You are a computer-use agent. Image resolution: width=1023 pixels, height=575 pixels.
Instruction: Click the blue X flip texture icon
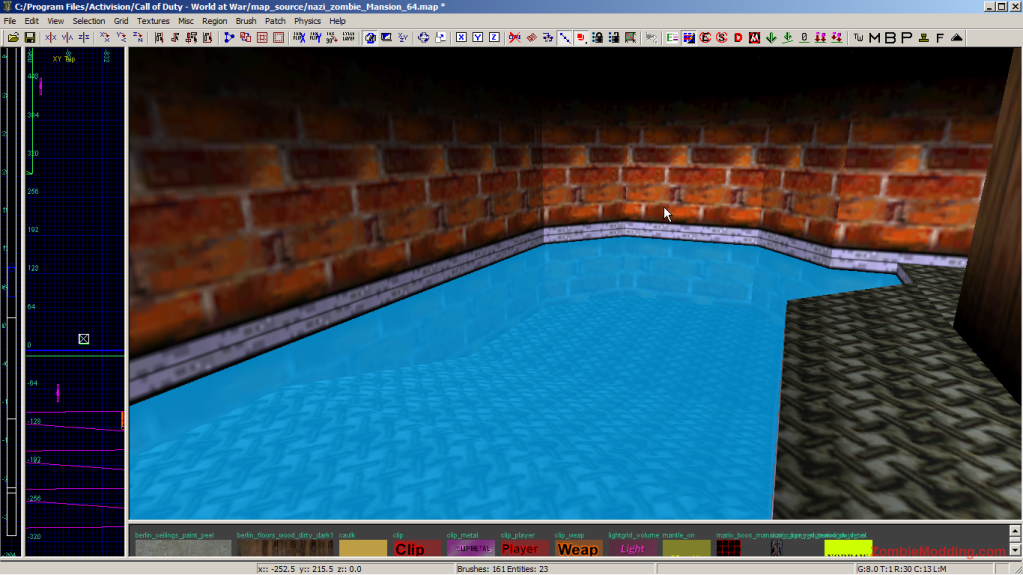click(299, 38)
